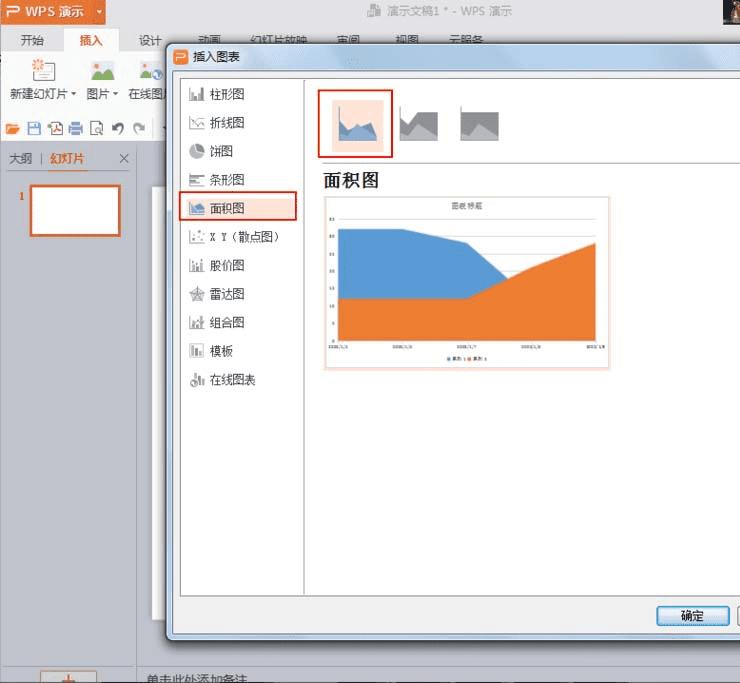
Task: Select the 折线图 line chart type
Action: pos(217,123)
